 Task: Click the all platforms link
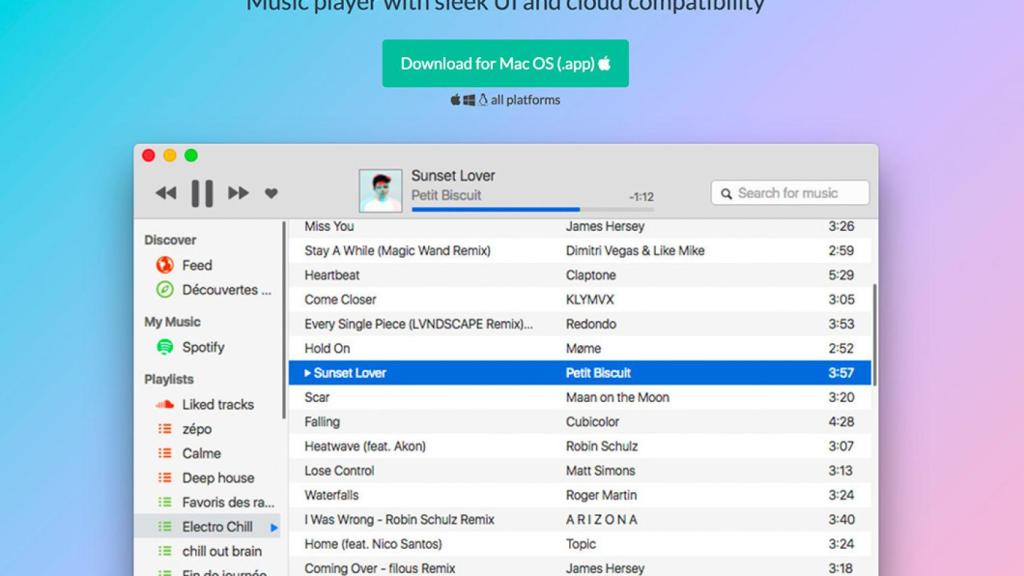[x=524, y=100]
